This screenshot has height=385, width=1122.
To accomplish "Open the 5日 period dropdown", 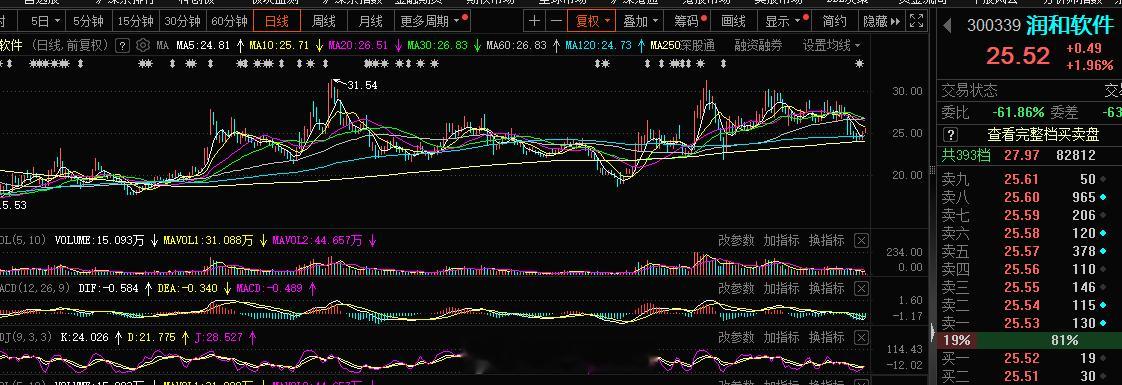I will [46, 21].
